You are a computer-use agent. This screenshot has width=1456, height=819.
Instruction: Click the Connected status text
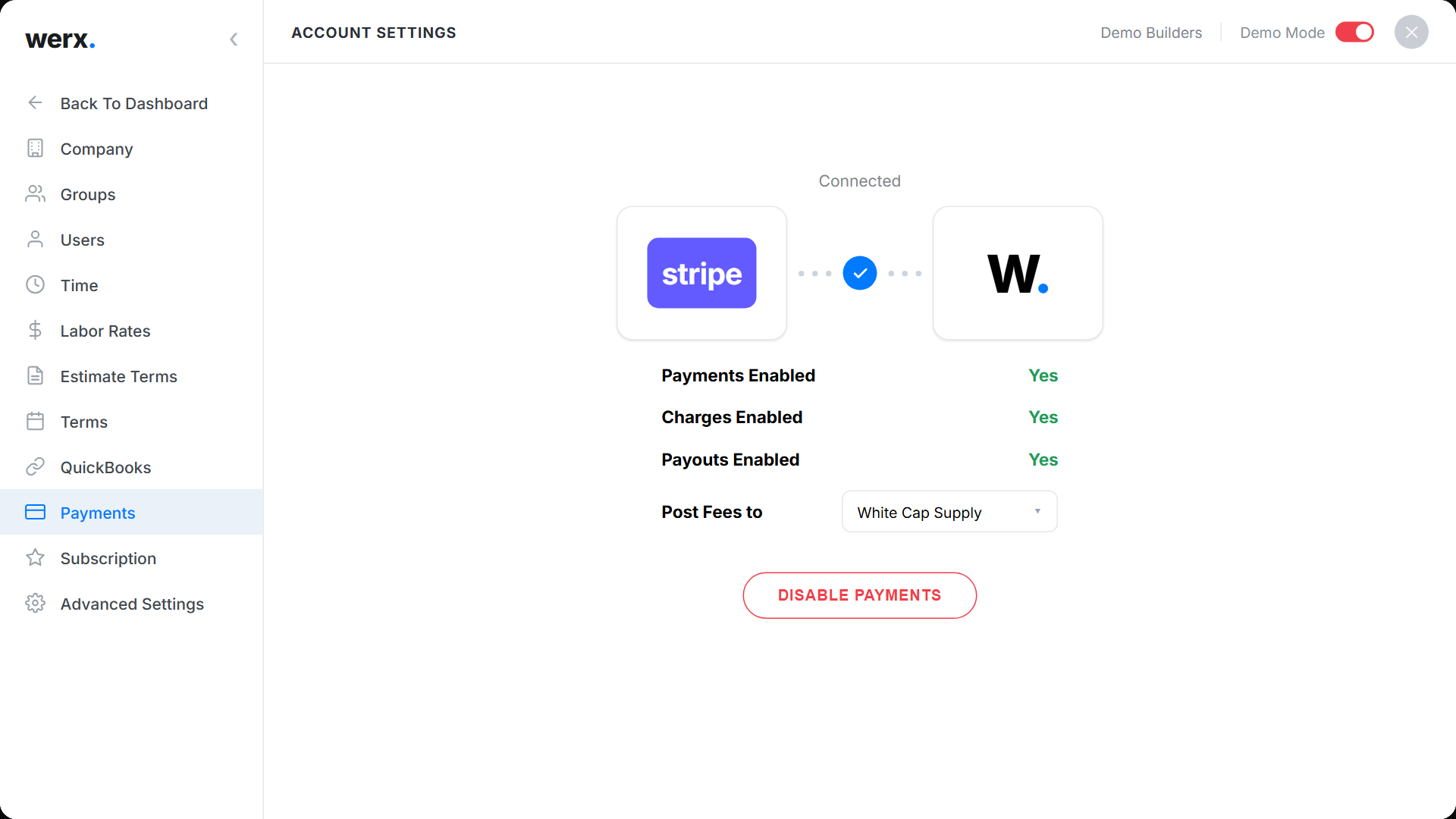point(860,180)
